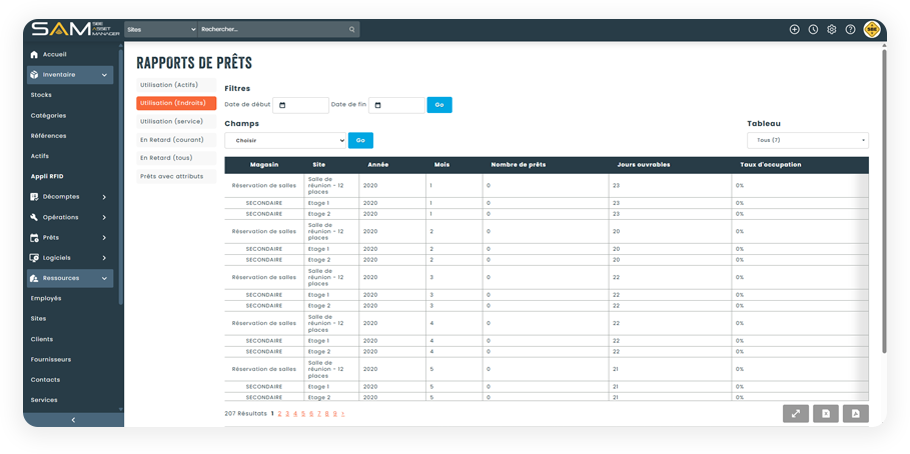The width and height of the screenshot is (910, 454).
Task: Click the expand fullscreen table button
Action: [795, 413]
